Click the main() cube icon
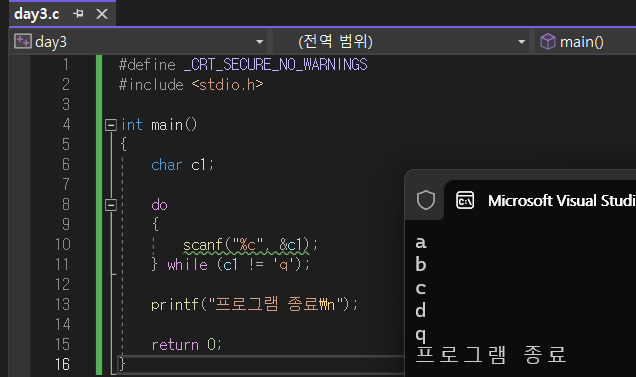Viewport: 636px width, 377px height. pyautogui.click(x=548, y=41)
